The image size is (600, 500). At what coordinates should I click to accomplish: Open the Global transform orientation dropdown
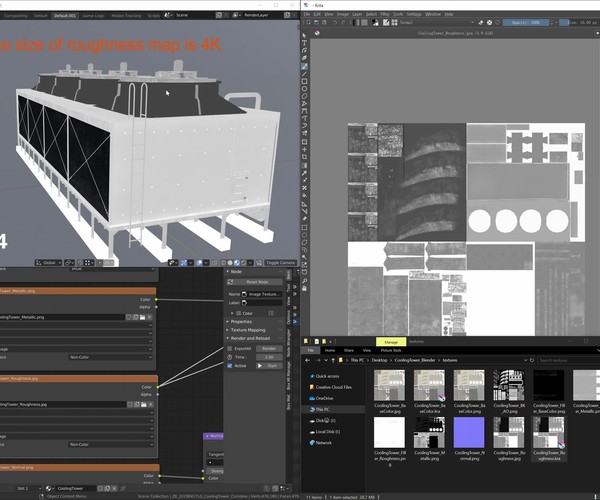coord(49,263)
